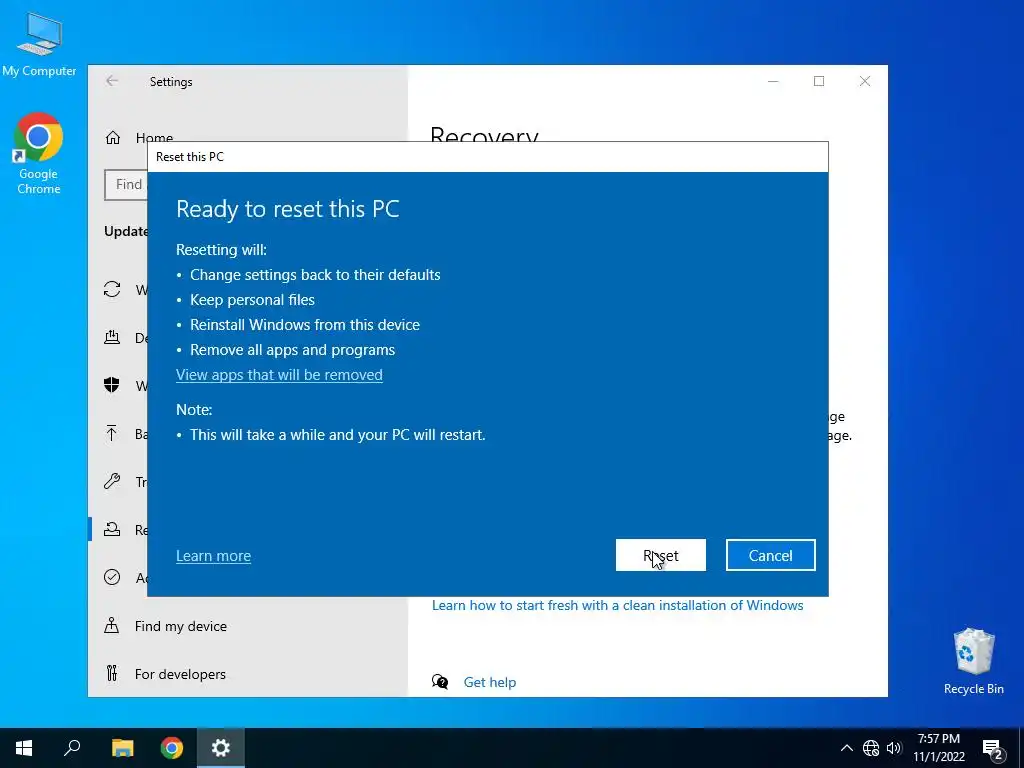This screenshot has height=768, width=1024.
Task: Open Get help link in Settings
Action: [490, 682]
